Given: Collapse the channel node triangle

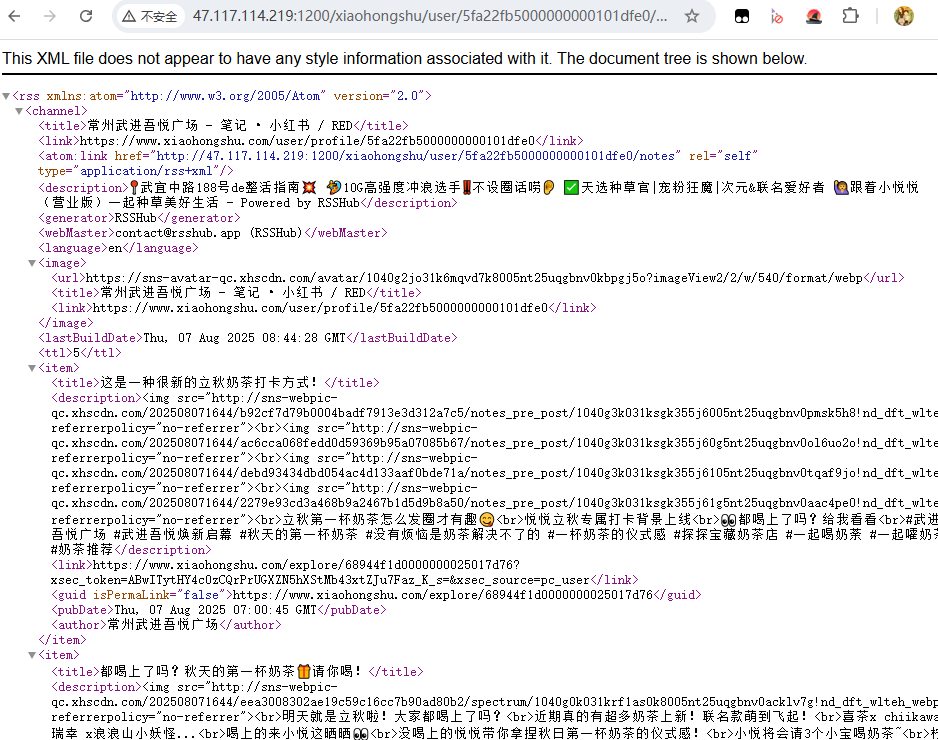Looking at the screenshot, I should coord(19,111).
